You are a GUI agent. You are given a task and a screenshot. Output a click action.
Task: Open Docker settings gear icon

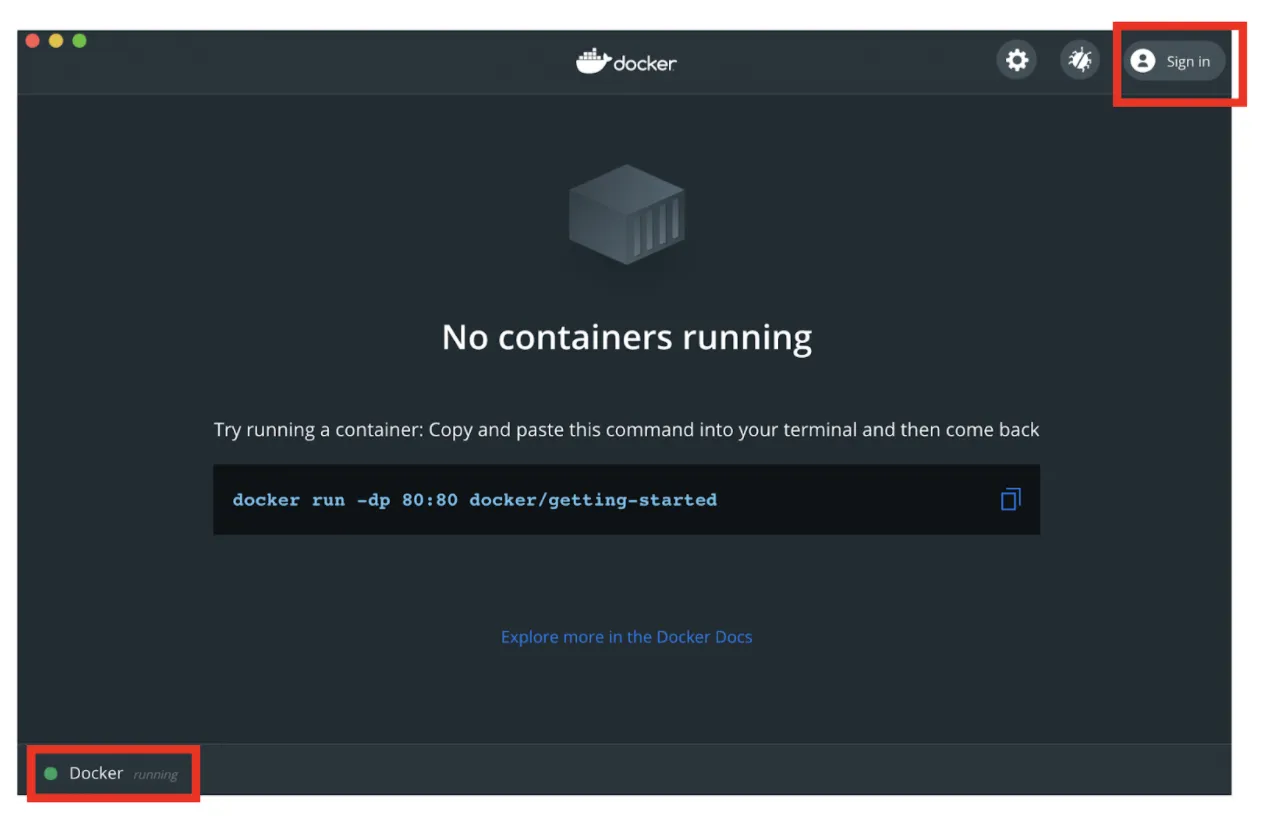tap(1017, 61)
